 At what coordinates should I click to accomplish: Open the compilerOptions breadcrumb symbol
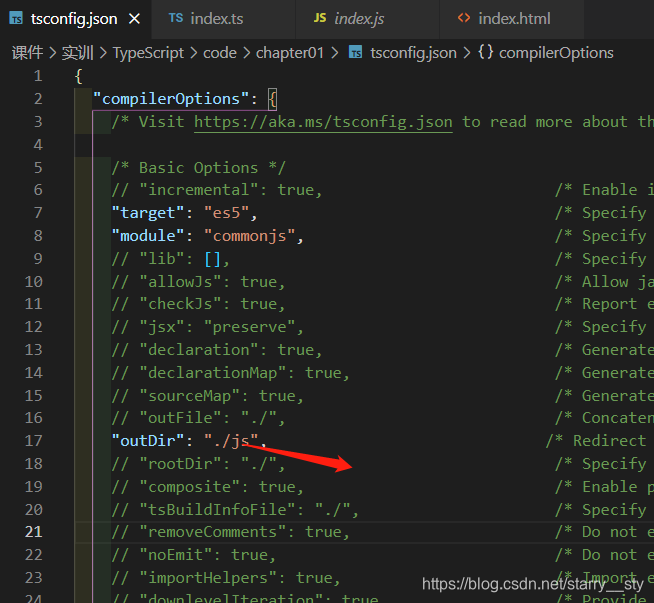(x=556, y=53)
